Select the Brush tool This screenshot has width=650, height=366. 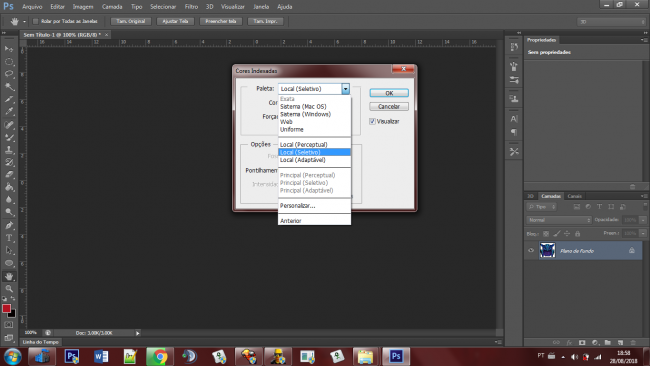tap(9, 137)
